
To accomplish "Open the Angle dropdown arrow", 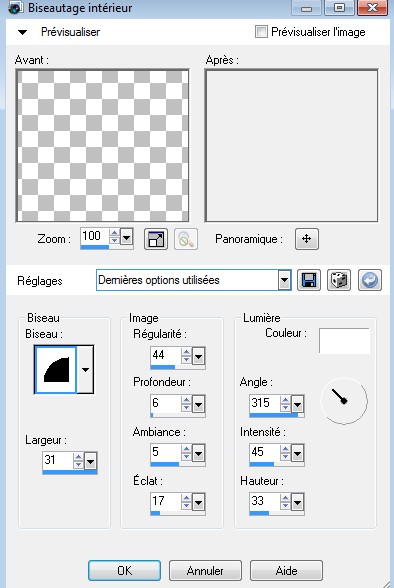I will pyautogui.click(x=297, y=405).
